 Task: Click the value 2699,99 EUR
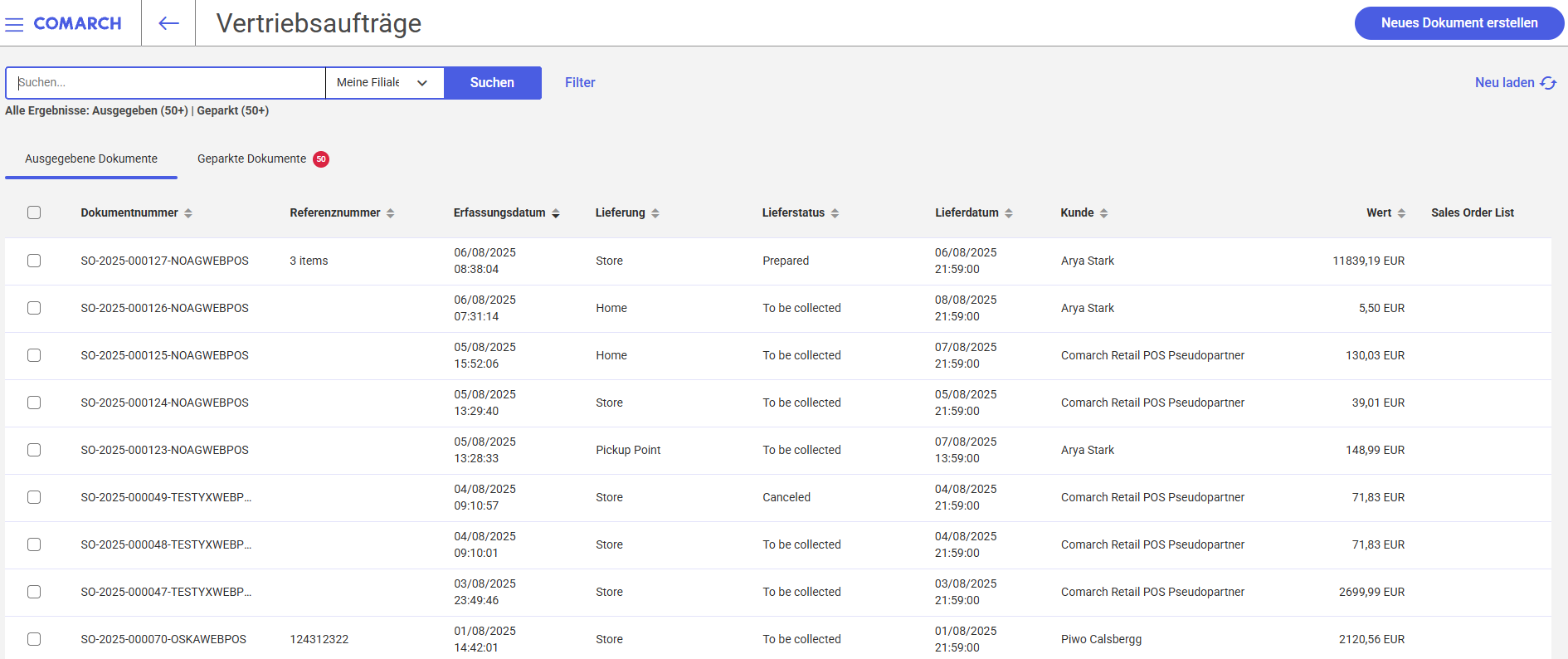pyautogui.click(x=1371, y=592)
